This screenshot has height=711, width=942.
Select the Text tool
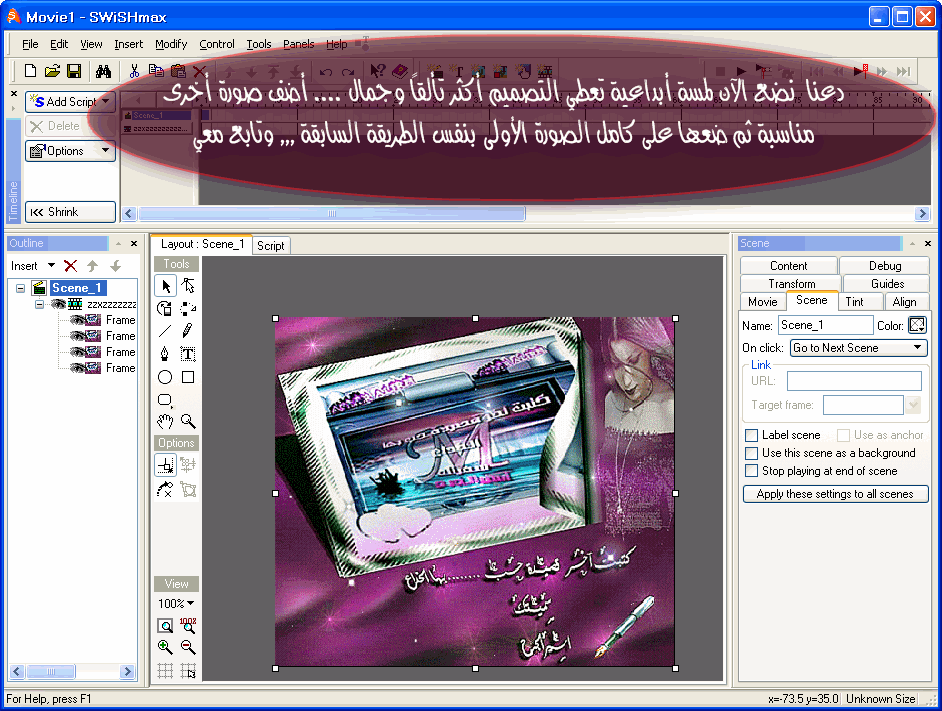point(188,354)
